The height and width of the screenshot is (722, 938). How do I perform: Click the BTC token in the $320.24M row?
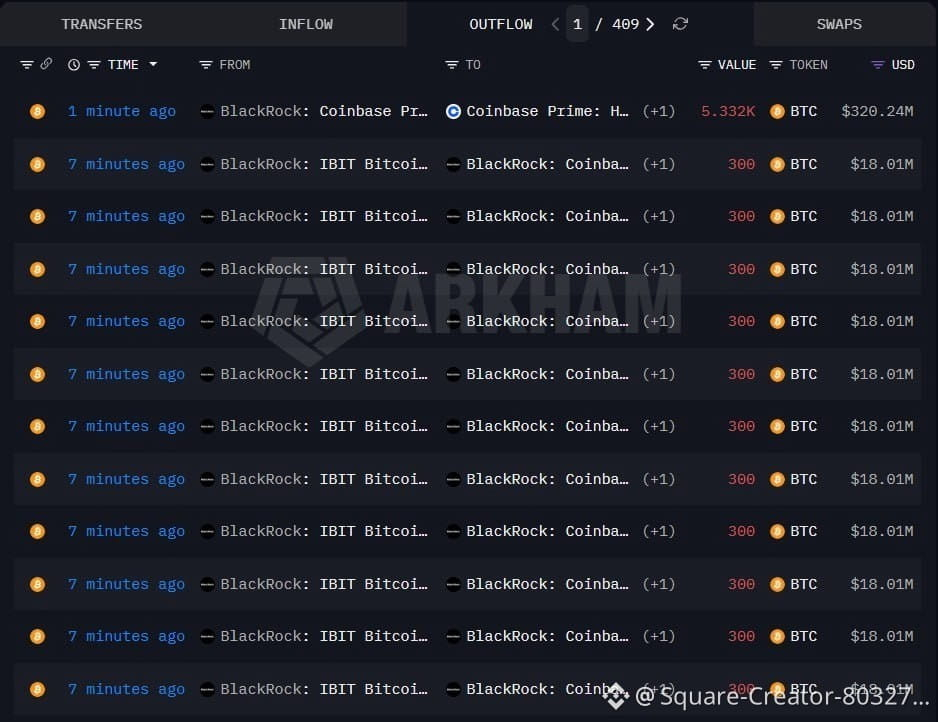tap(793, 111)
